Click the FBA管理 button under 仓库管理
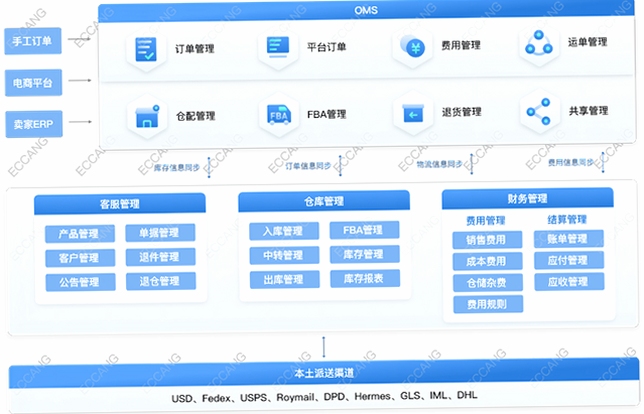Screen dimensions: 644x414 (x=364, y=230)
